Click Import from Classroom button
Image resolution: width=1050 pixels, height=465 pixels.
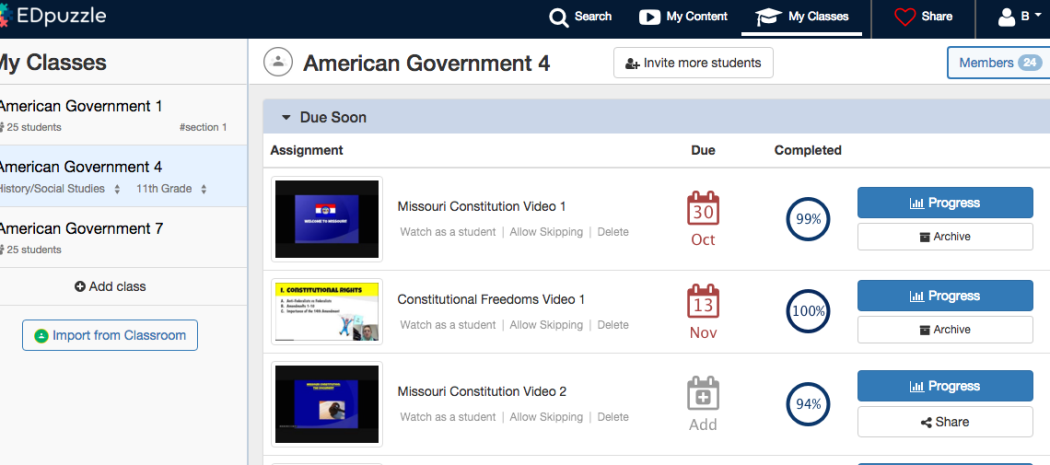click(x=110, y=335)
